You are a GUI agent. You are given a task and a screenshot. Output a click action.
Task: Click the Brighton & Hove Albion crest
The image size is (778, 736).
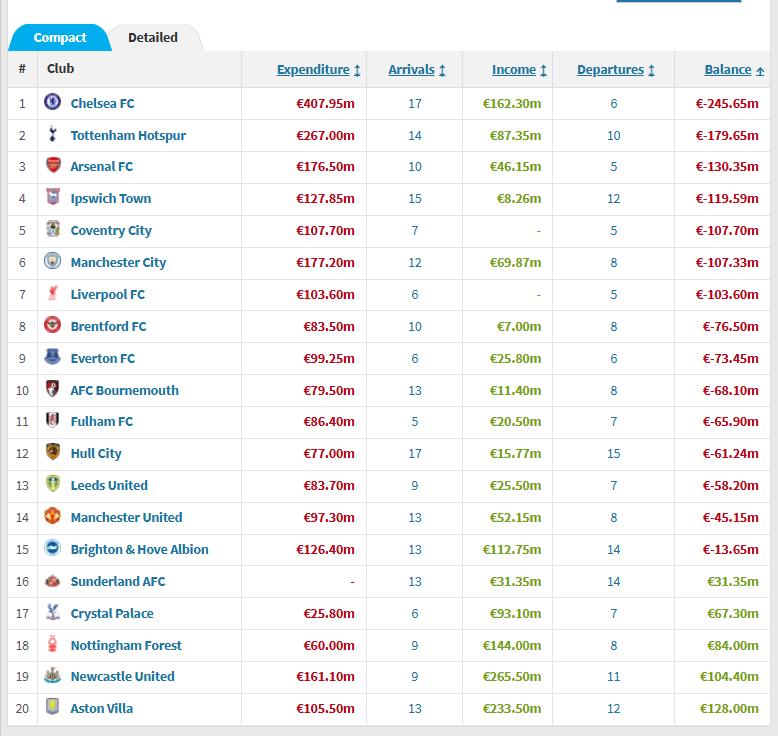pyautogui.click(x=52, y=548)
